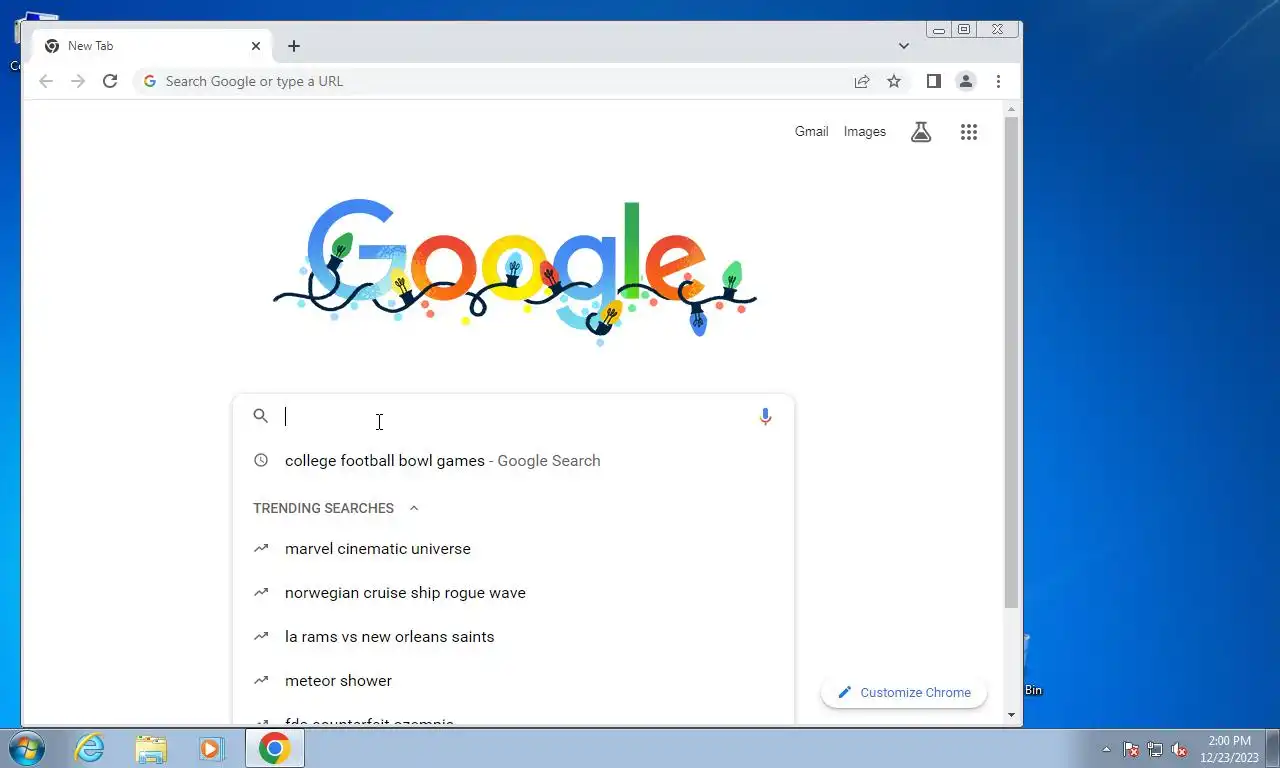This screenshot has height=768, width=1280.
Task: Click the magnifier icon in search box
Action: pyautogui.click(x=260, y=416)
